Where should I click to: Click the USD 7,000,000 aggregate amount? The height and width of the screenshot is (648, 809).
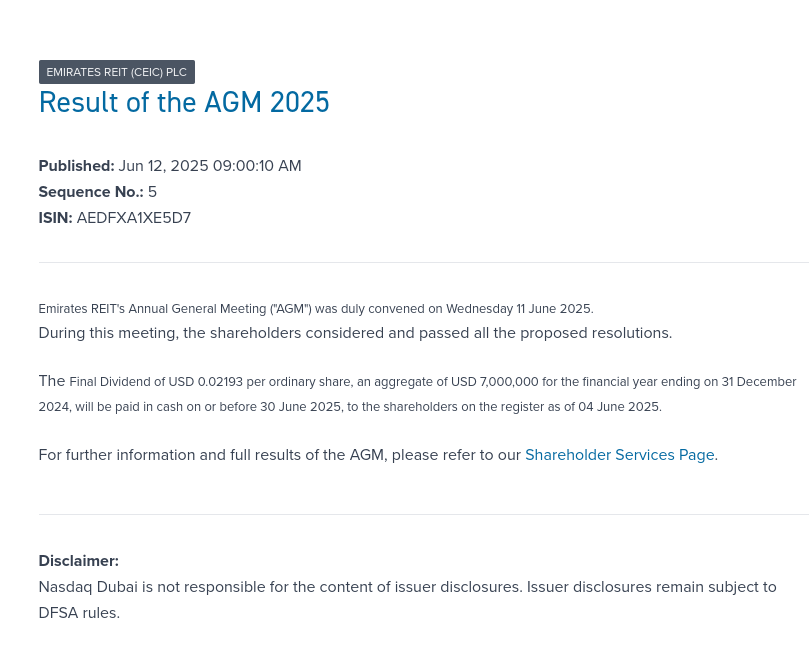point(495,382)
